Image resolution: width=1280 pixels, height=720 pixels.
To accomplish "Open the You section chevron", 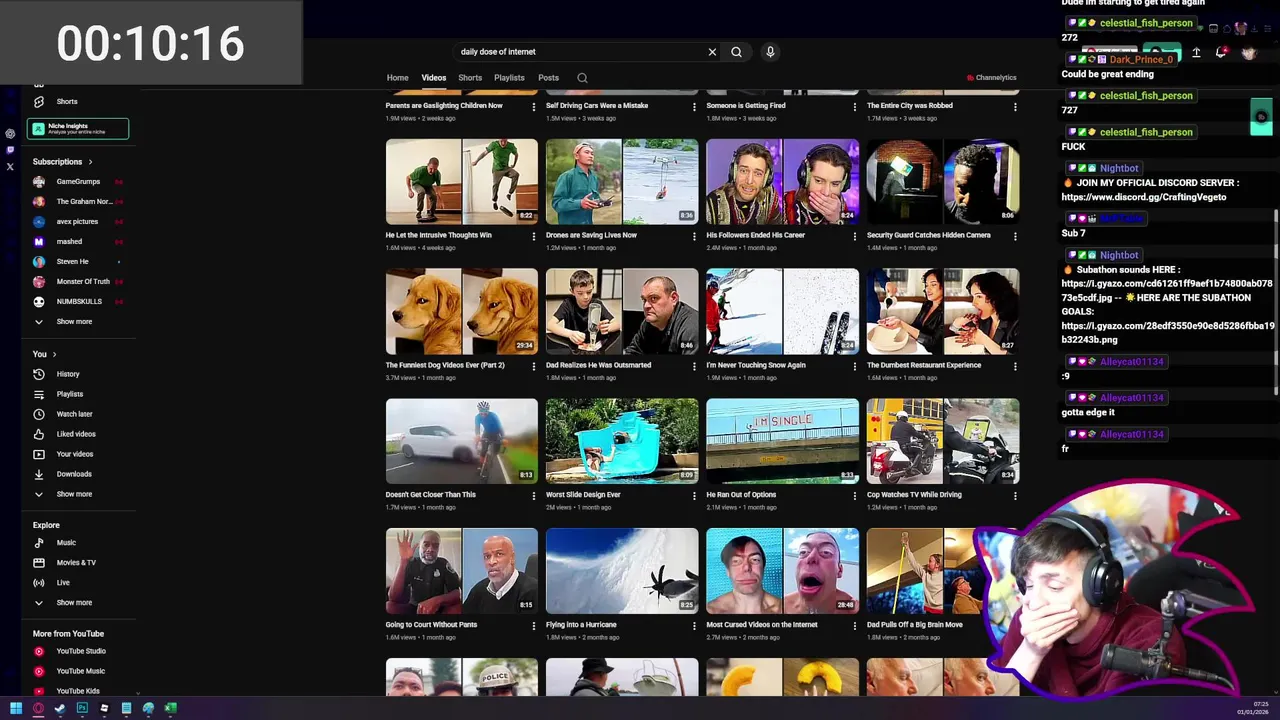I will click(54, 354).
